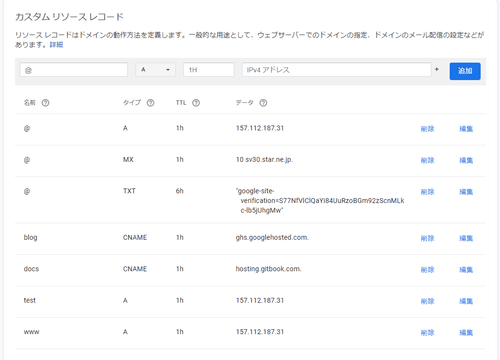Viewport: 500px width, 360px height.
Task: Click the 6h TTL value
Action: click(x=180, y=191)
